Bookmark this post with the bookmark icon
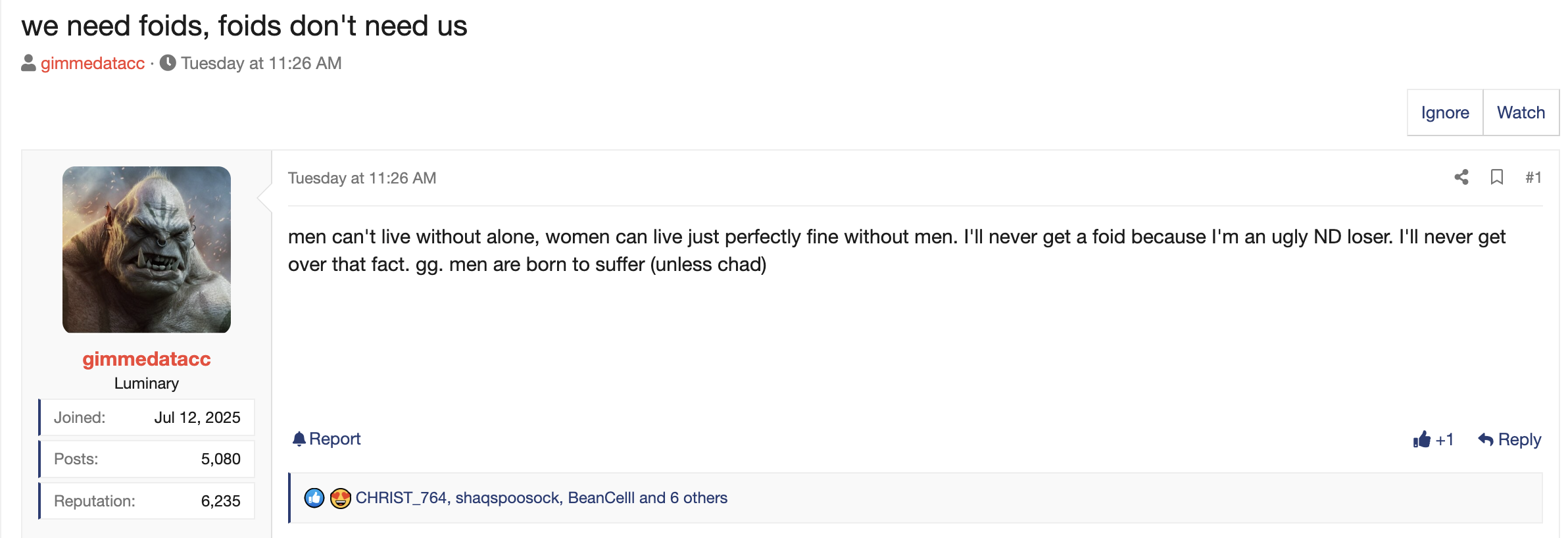 coord(1496,177)
